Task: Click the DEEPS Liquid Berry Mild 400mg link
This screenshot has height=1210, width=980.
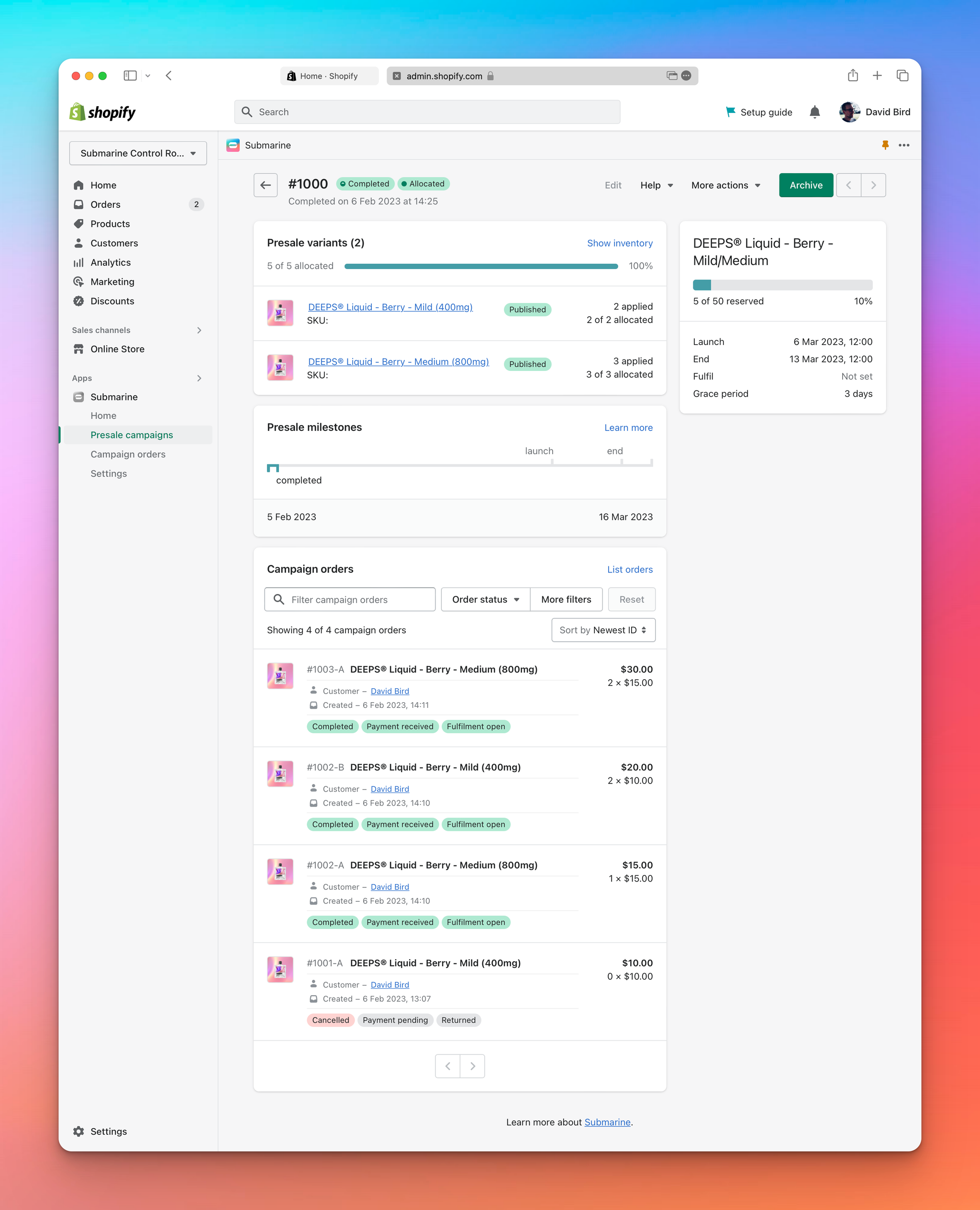Action: (390, 307)
